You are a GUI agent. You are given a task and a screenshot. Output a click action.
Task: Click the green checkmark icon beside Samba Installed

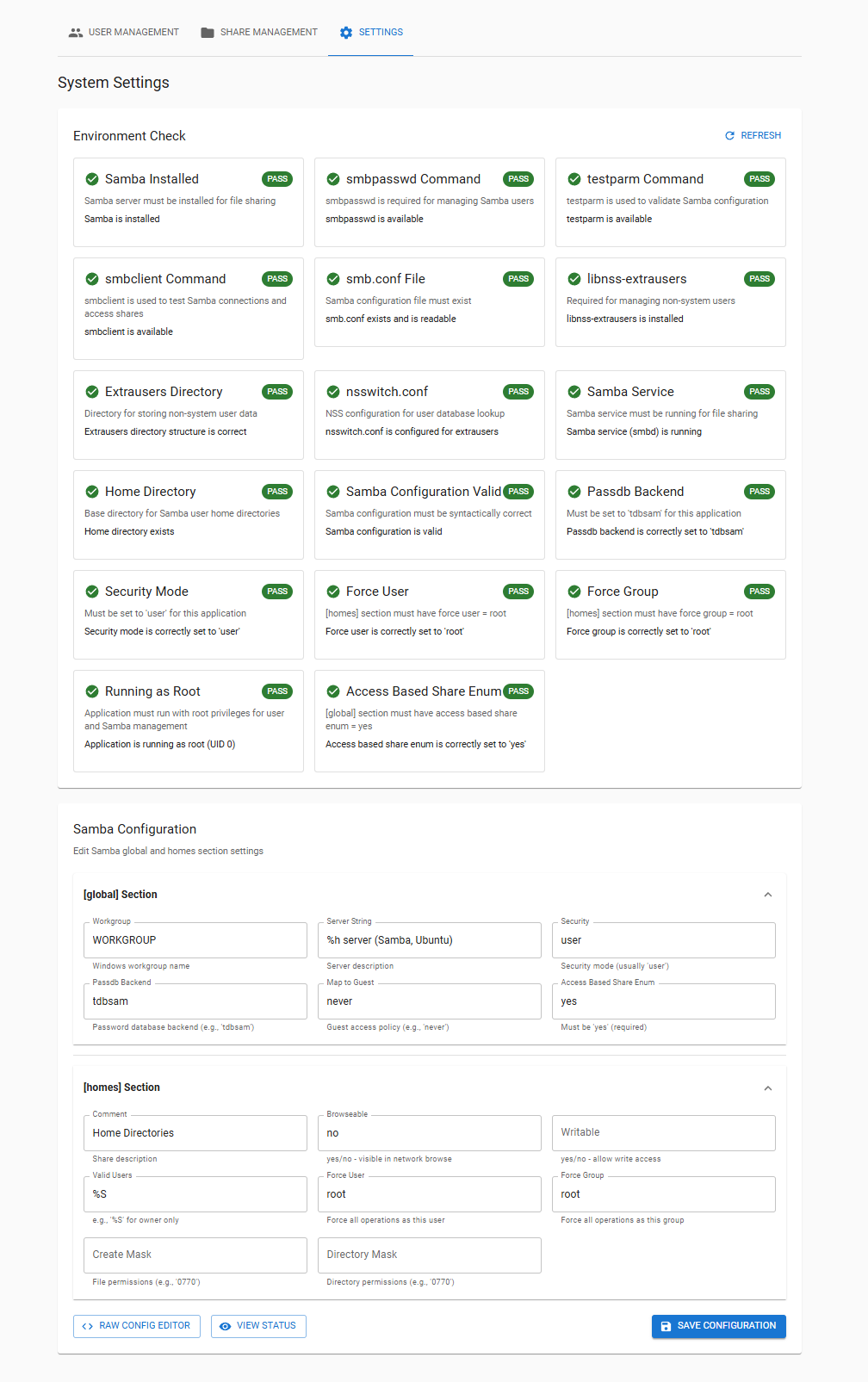tap(92, 179)
